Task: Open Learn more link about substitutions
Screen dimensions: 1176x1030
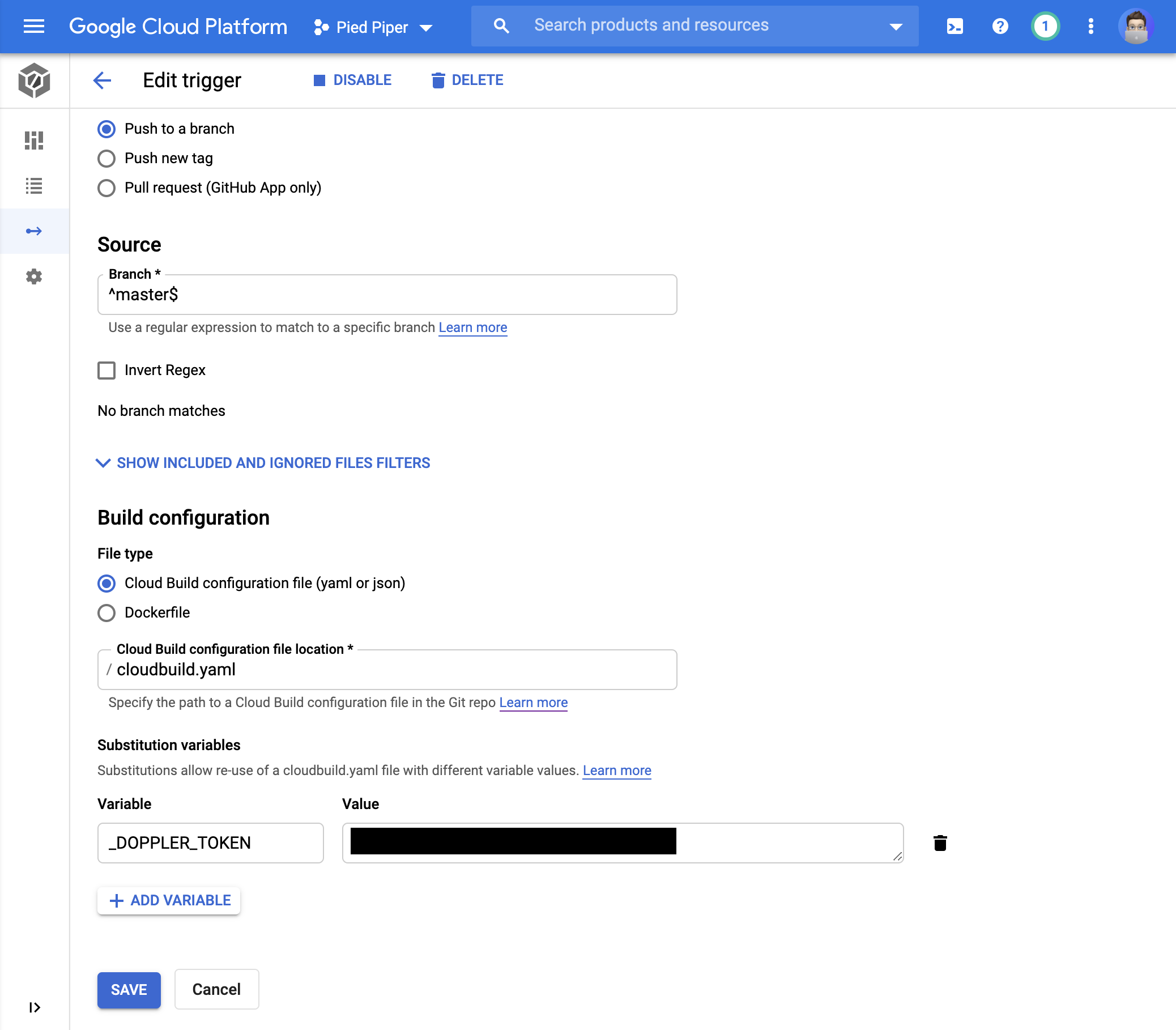Action: point(617,770)
